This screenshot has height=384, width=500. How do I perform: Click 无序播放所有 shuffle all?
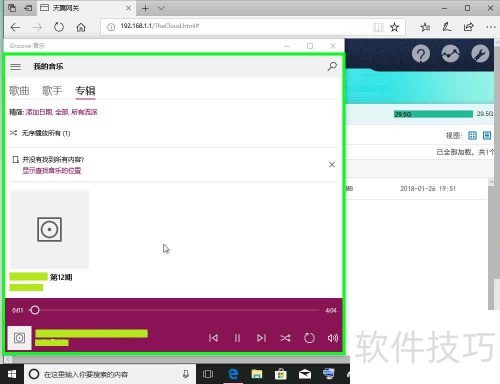(40, 133)
